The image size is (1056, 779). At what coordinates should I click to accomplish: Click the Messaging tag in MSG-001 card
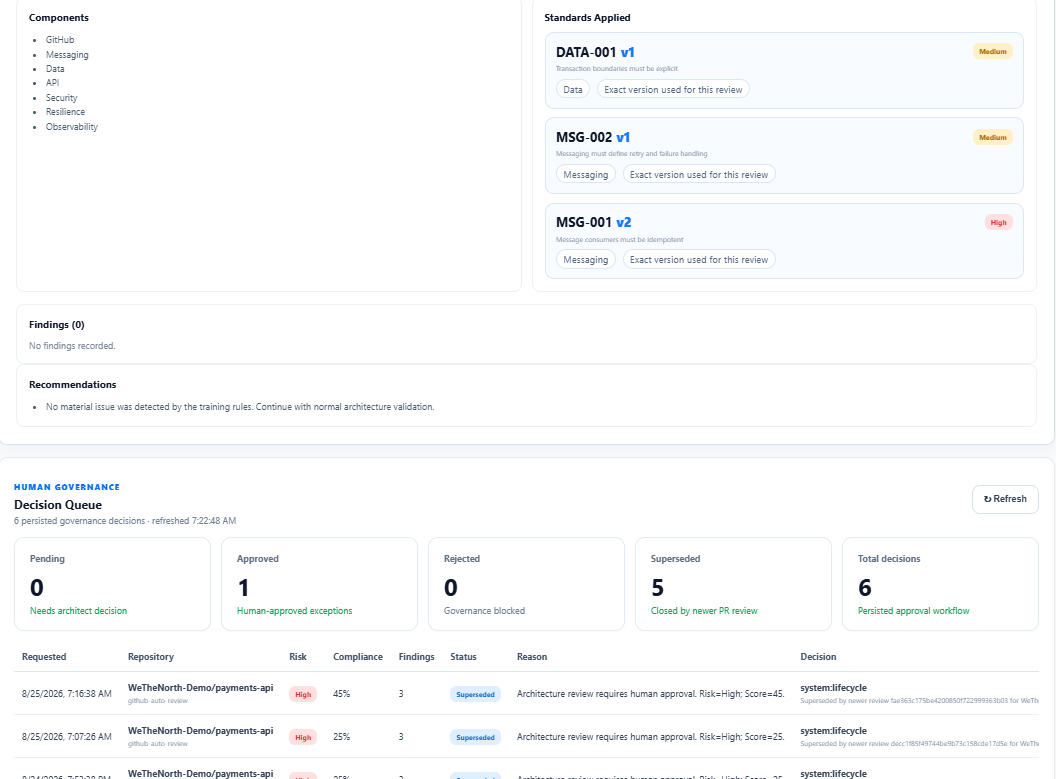click(585, 259)
